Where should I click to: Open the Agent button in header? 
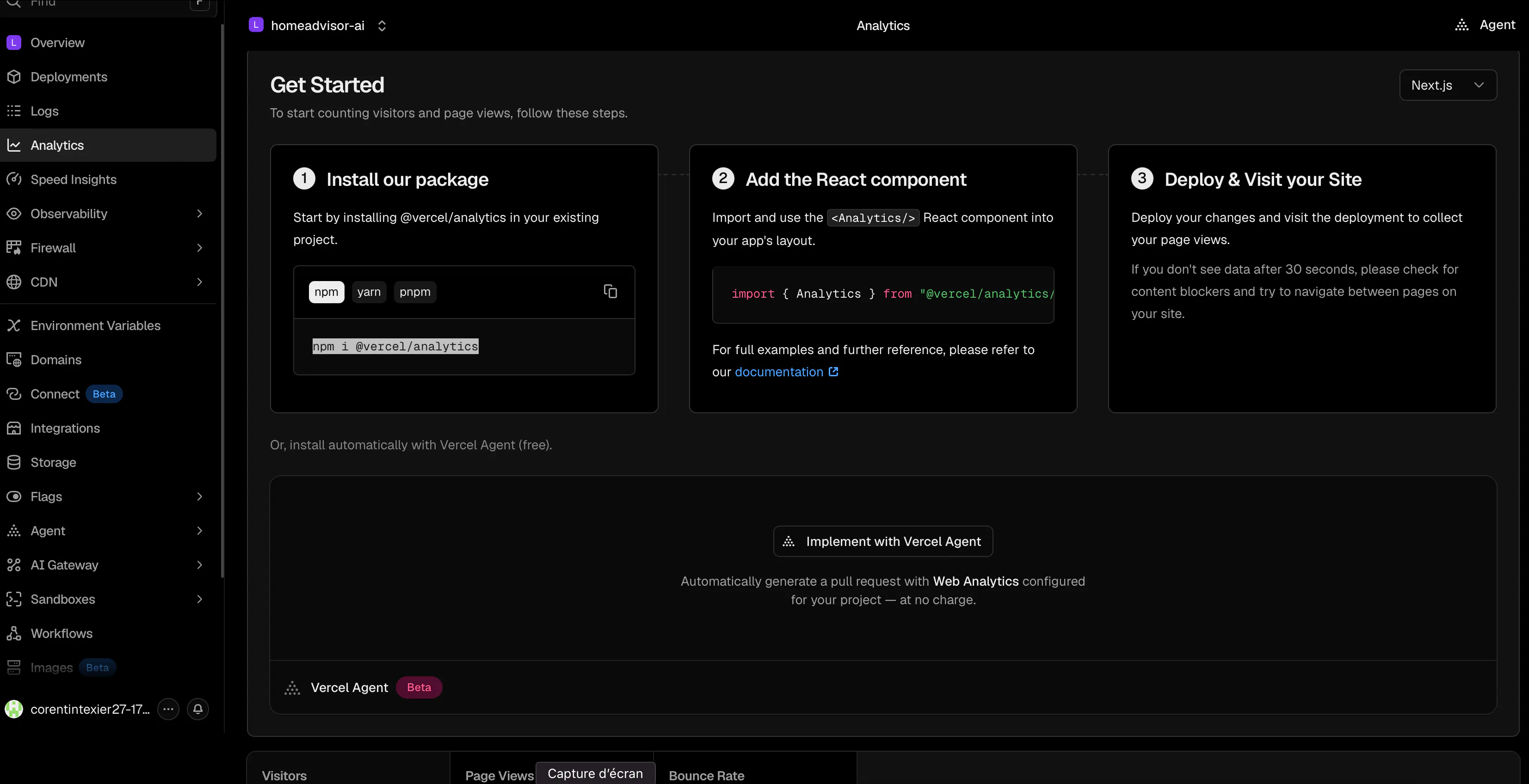tap(1485, 25)
